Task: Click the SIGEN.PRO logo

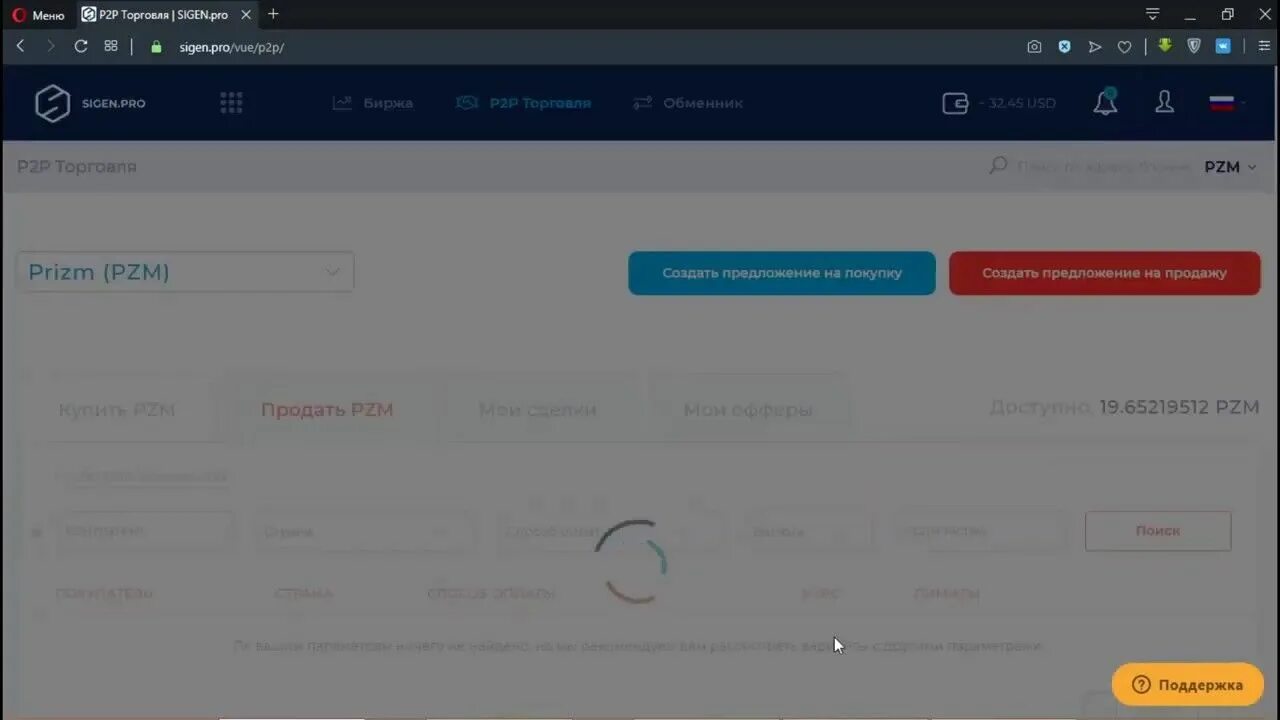Action: (90, 103)
